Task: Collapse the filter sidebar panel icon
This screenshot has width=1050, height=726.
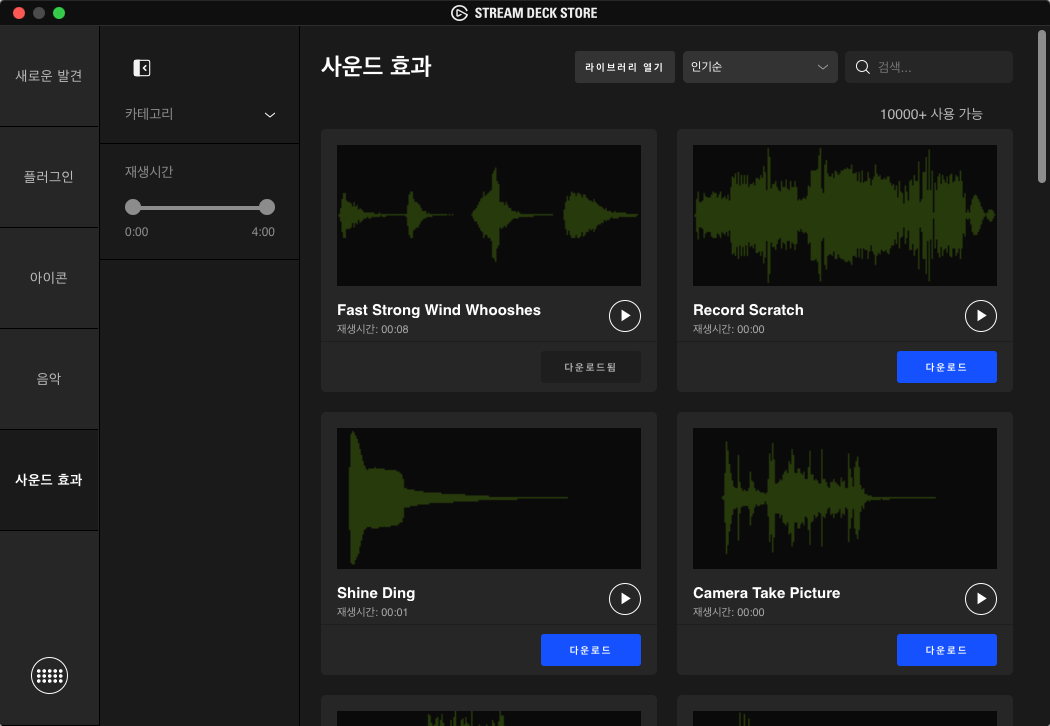Action: click(x=142, y=68)
